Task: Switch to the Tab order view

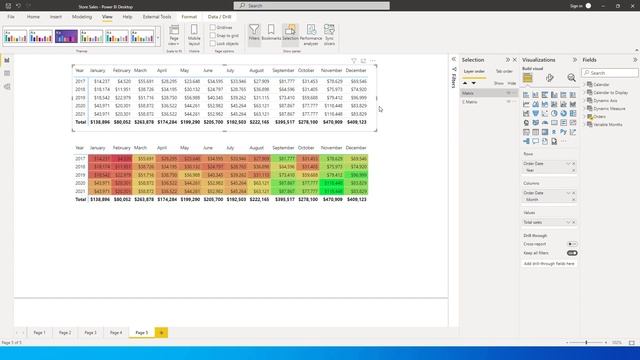Action: (x=504, y=71)
